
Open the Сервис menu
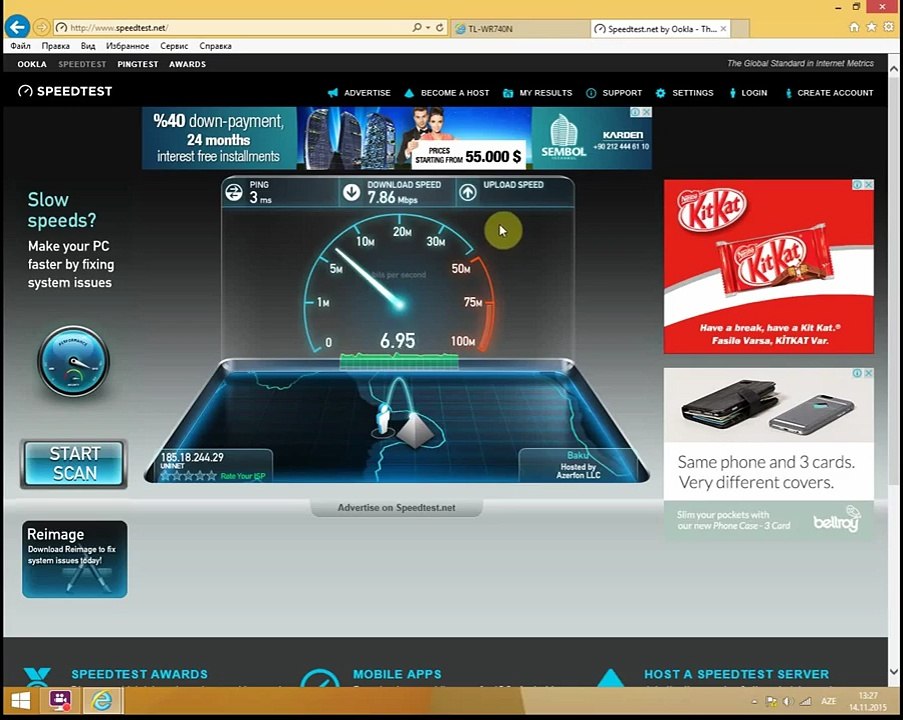coord(174,46)
